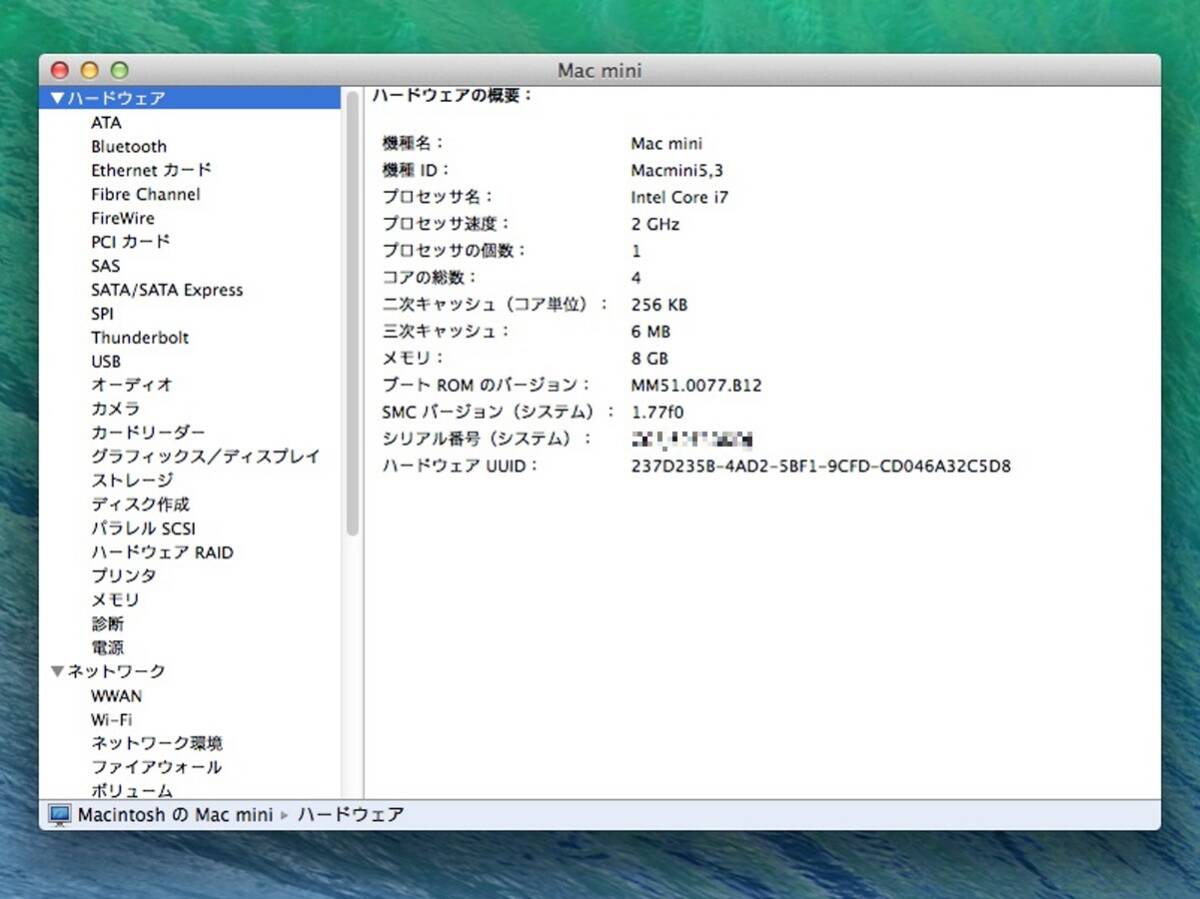Screen dimensions: 1200x899
Task: Click the 2 GHz processor speed value
Action: tap(656, 224)
